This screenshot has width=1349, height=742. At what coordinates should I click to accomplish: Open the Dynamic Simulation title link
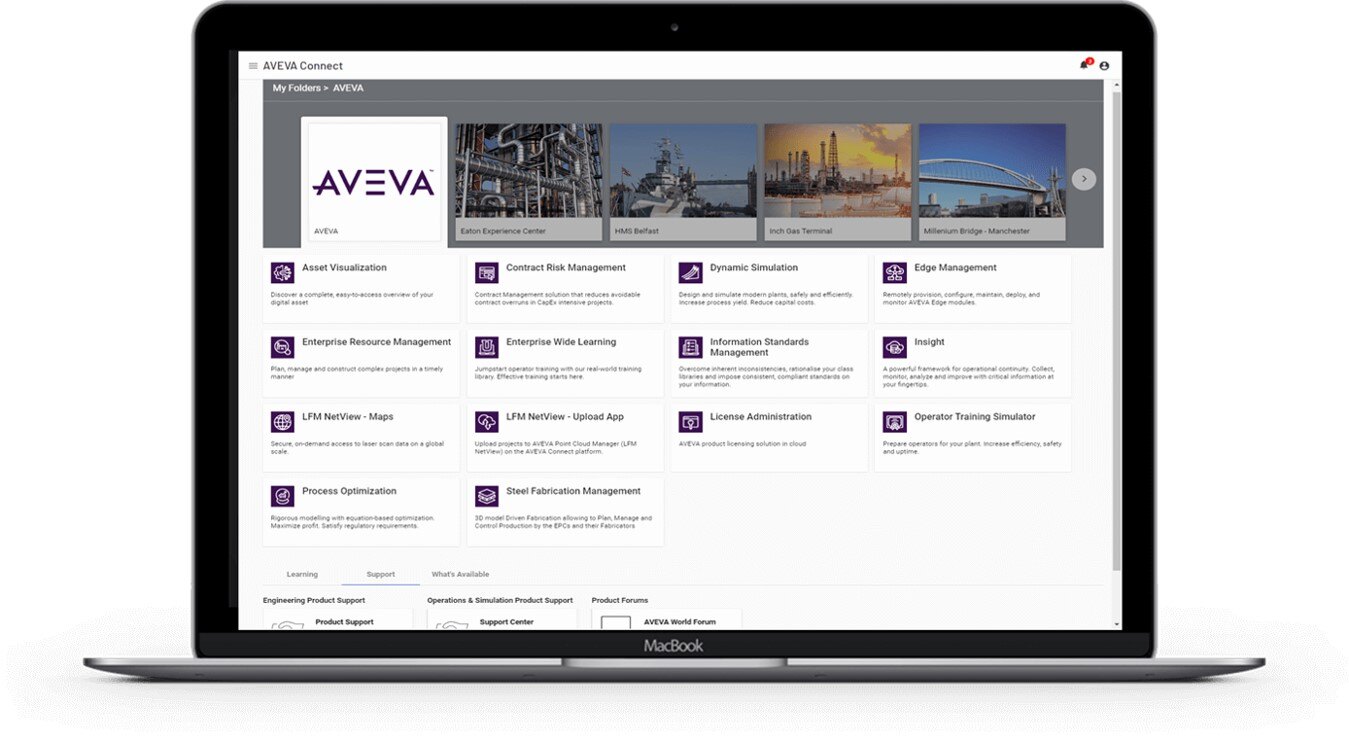[754, 268]
